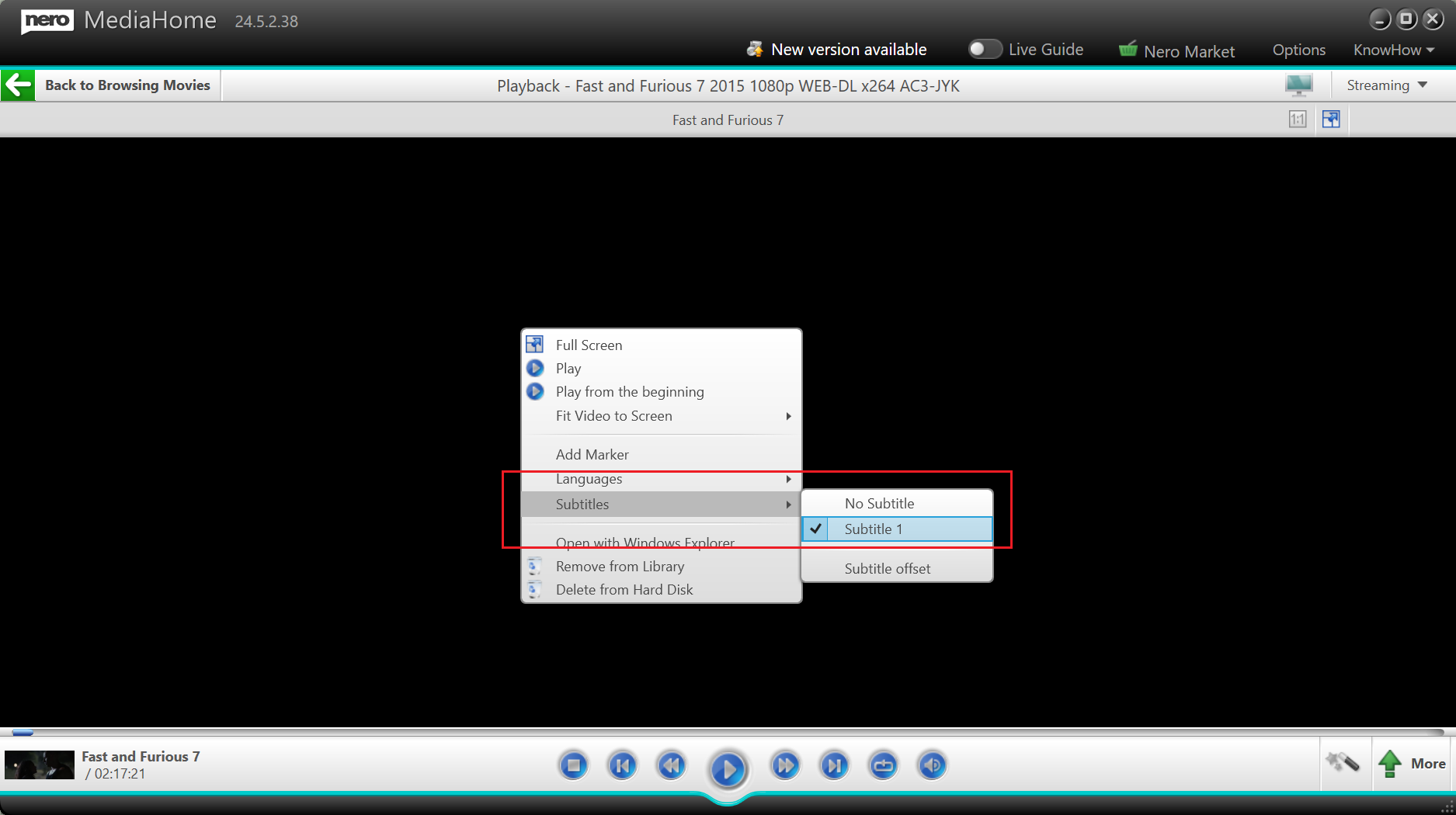Viewport: 1456px width, 815px height.
Task: Maximize the MediaHome window
Action: [1406, 19]
